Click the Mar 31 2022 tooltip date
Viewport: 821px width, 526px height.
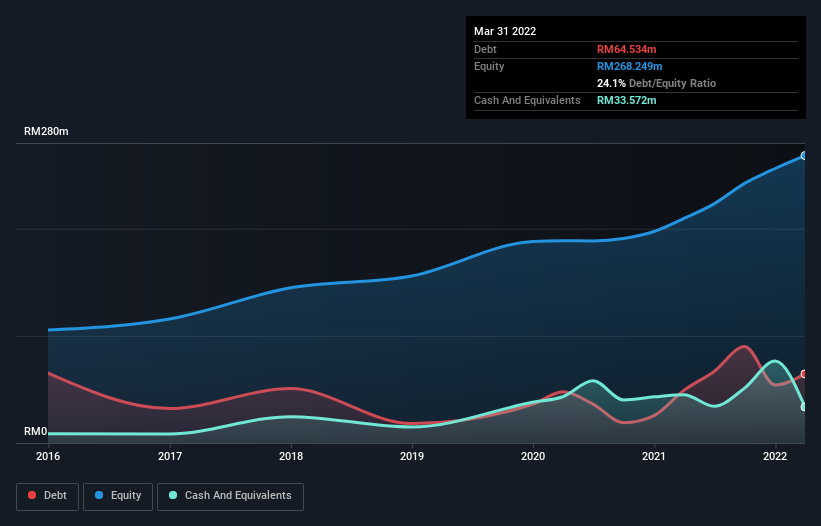[505, 31]
